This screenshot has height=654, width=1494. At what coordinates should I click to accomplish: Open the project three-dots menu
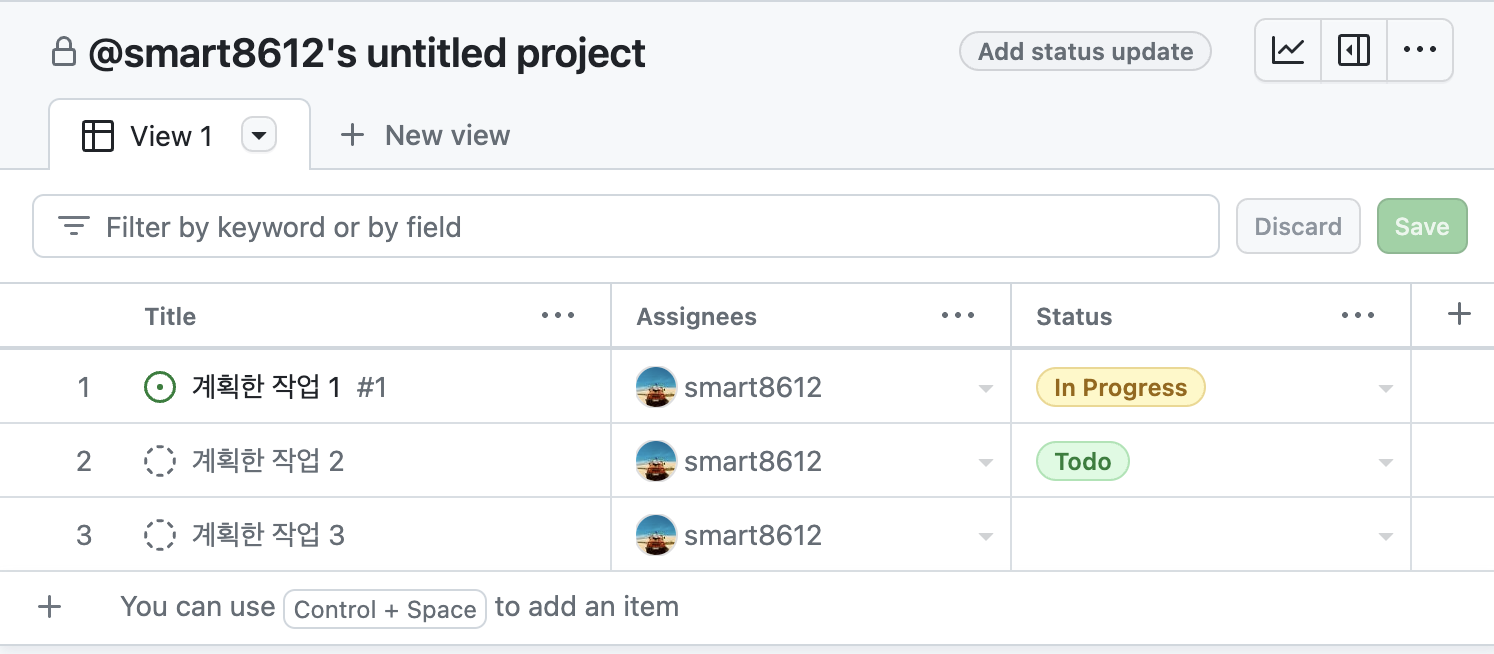pos(1420,50)
